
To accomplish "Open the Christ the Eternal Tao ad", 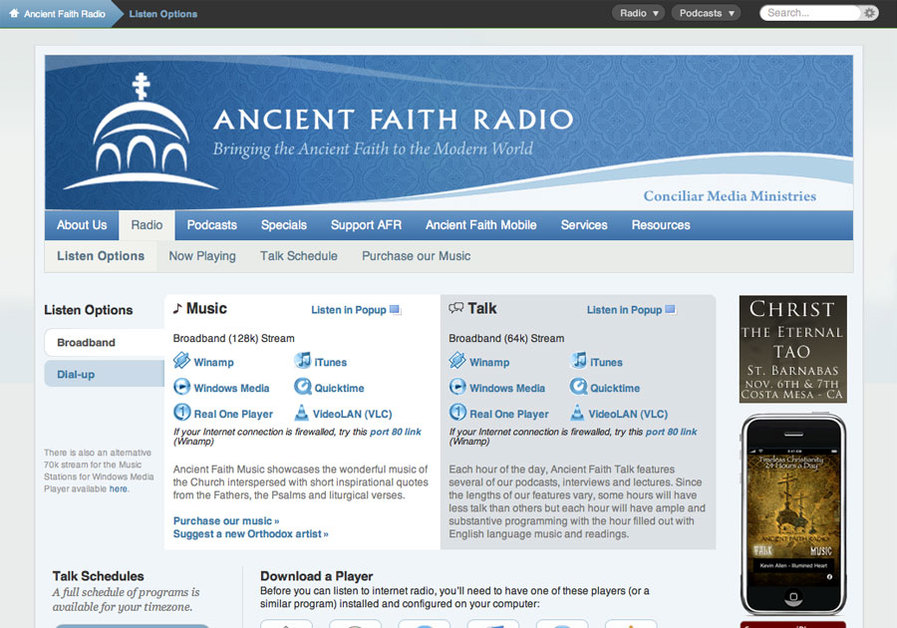I will click(x=792, y=349).
